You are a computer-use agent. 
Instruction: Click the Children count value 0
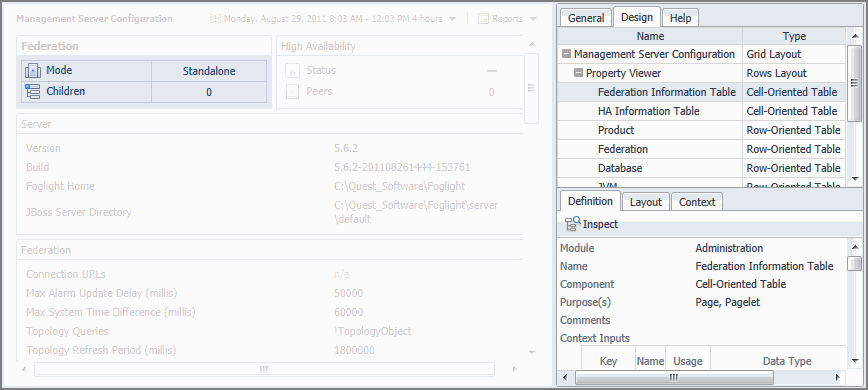[209, 92]
